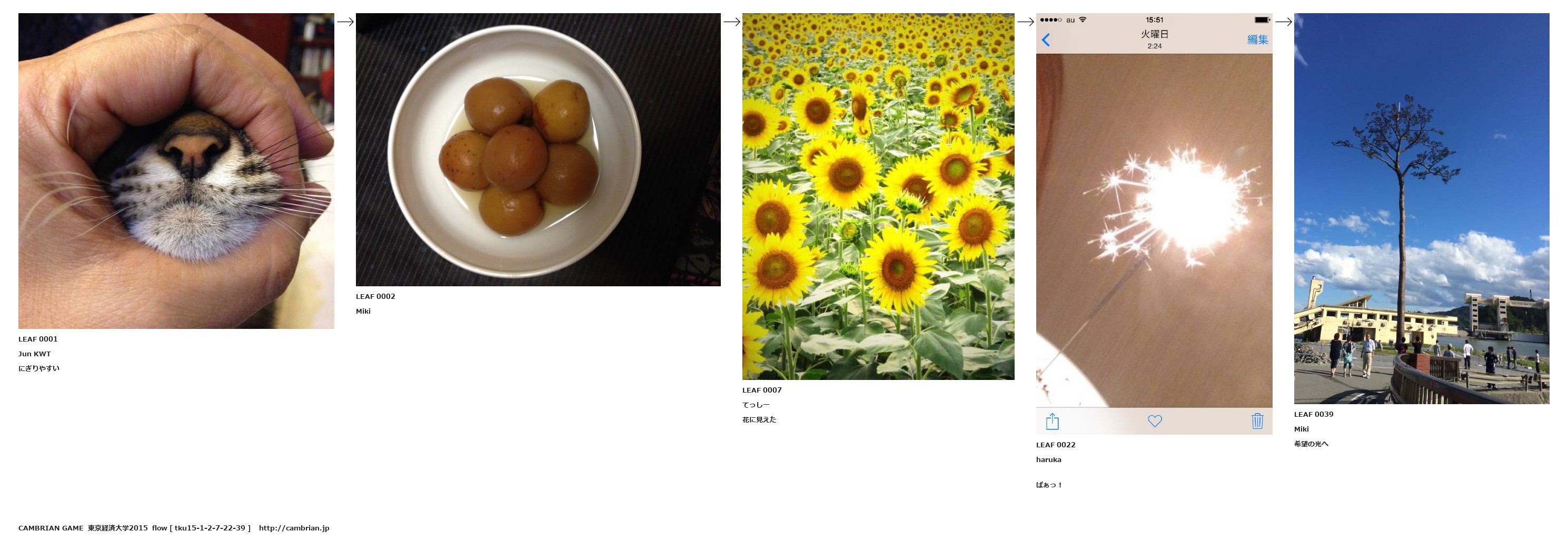Click the arrow before the phone screenshot

pos(1026,22)
